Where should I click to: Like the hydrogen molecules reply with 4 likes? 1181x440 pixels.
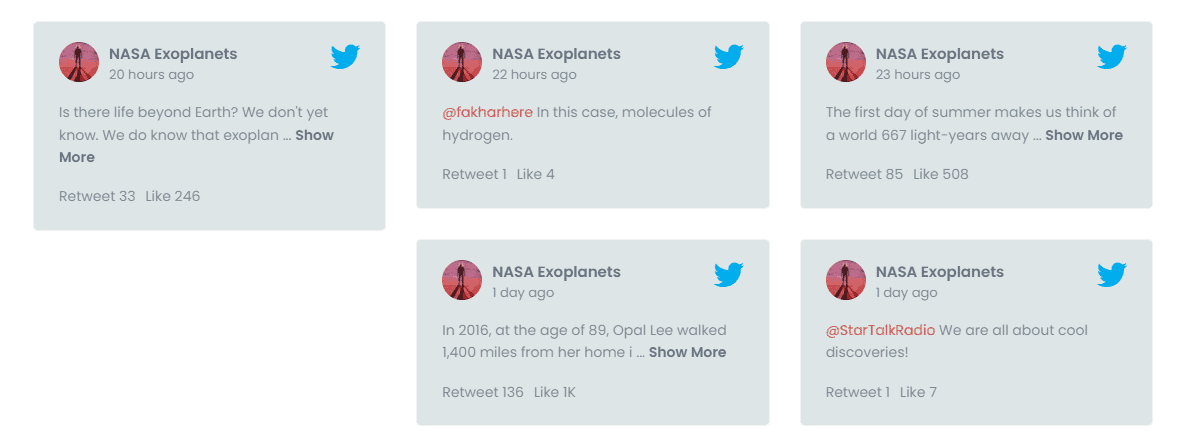click(535, 174)
